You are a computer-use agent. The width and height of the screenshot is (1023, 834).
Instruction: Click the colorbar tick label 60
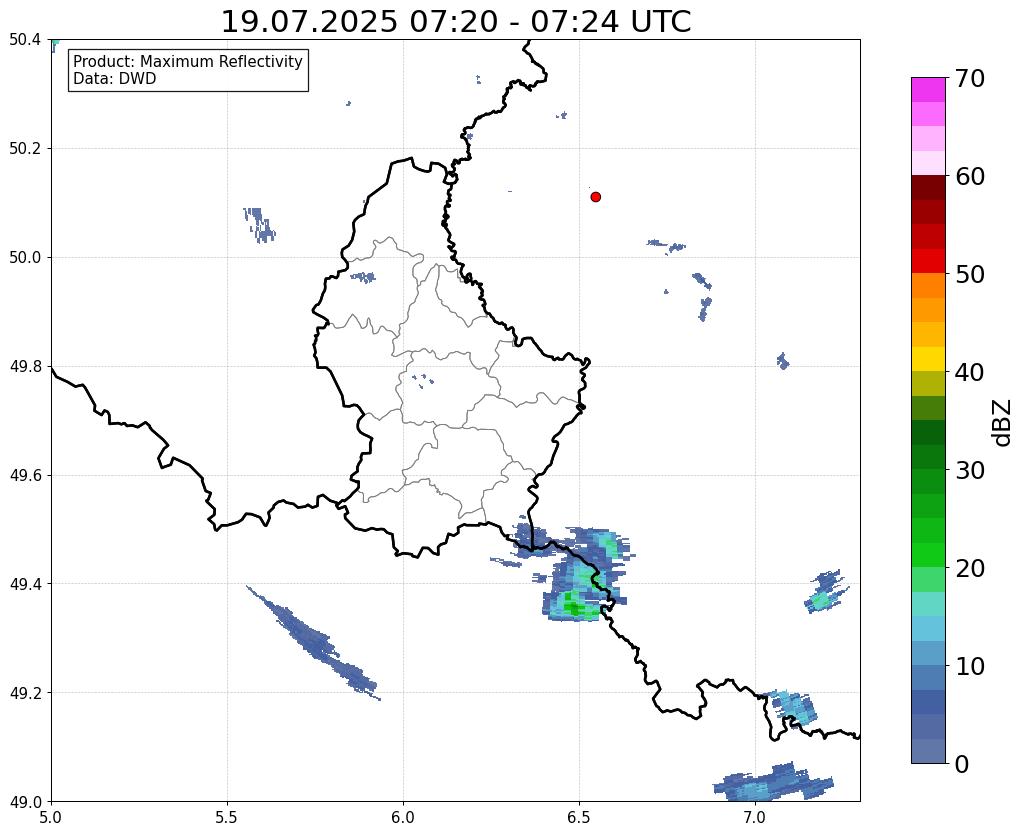pos(969,176)
